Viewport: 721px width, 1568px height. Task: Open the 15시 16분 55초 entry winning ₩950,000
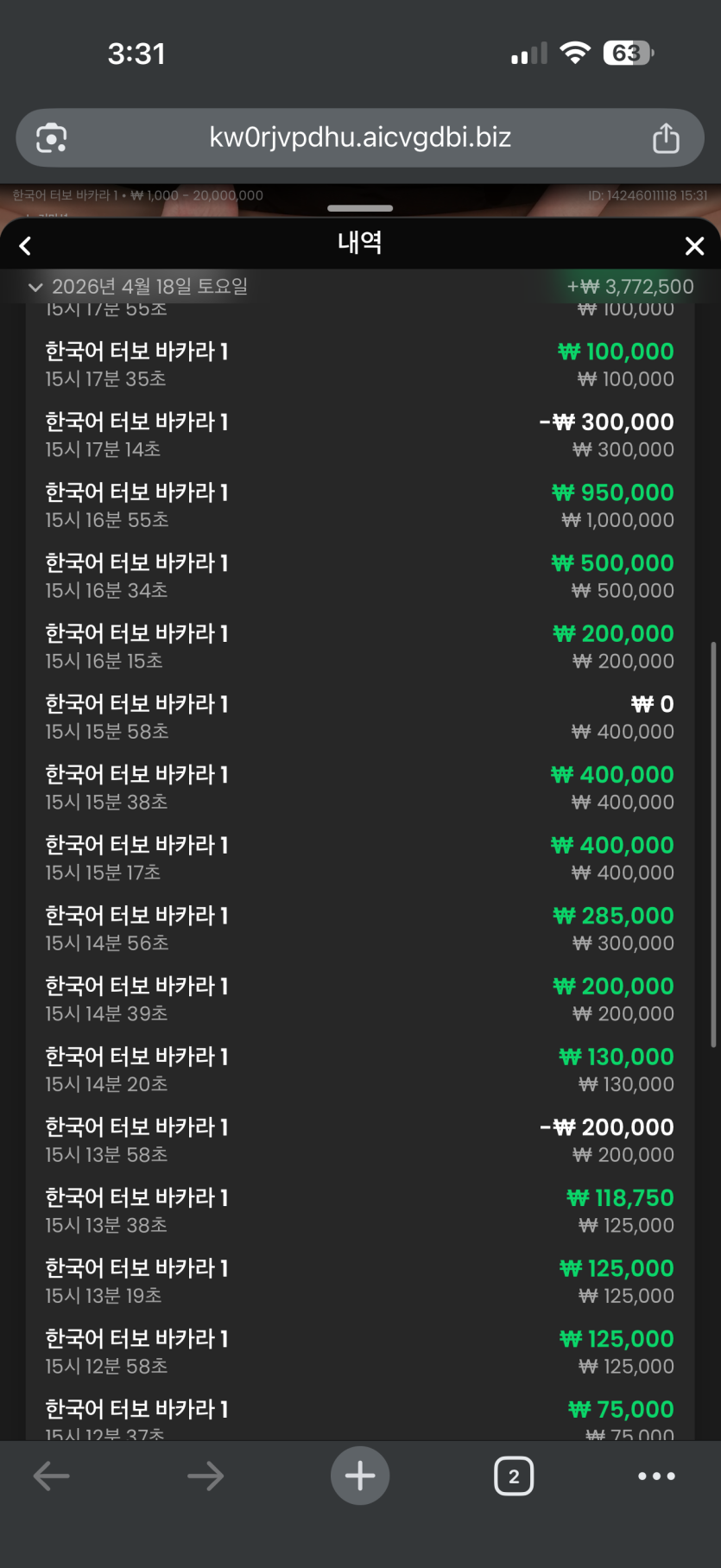[359, 505]
